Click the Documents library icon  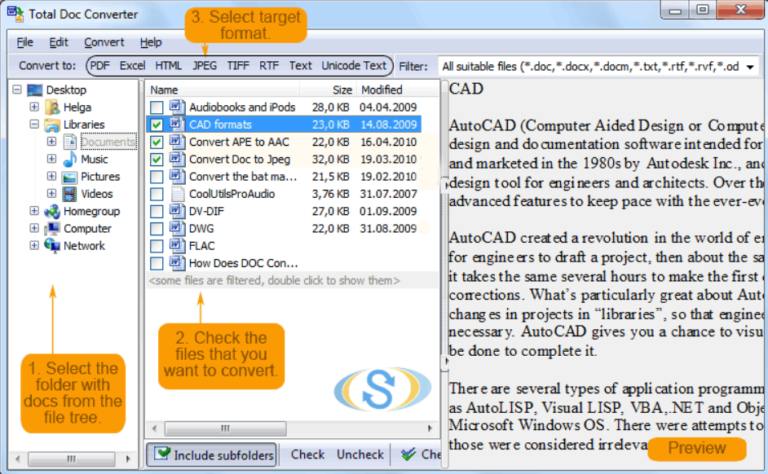pos(70,142)
